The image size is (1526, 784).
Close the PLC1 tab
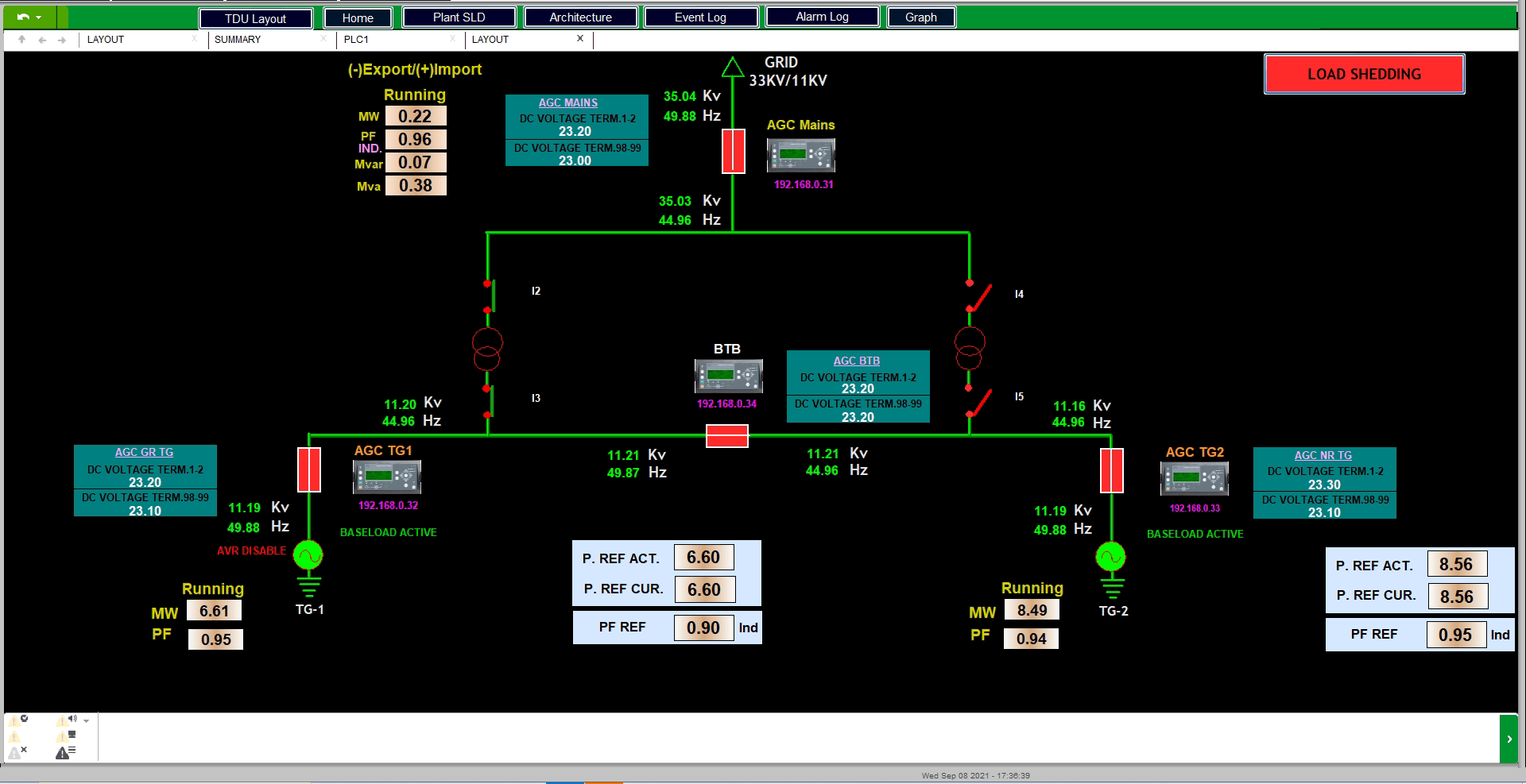452,38
